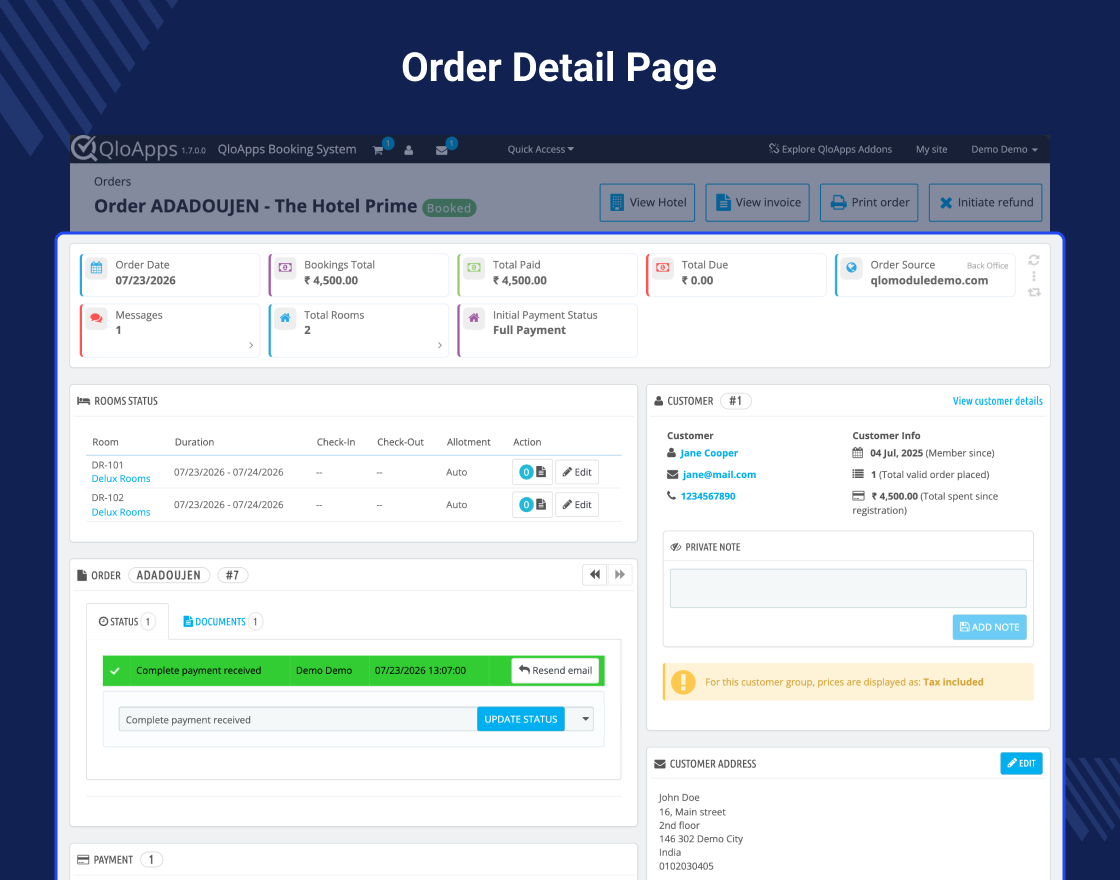
Task: Click the Print order button
Action: pyautogui.click(x=869, y=202)
